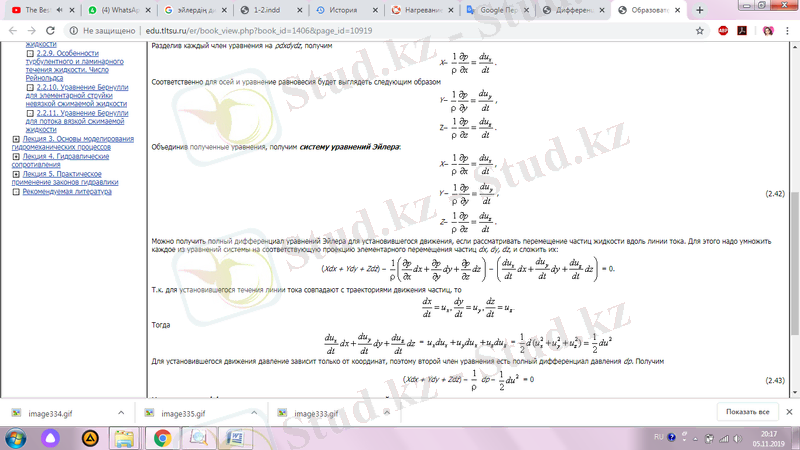Open downloaded file image334.gif
This screenshot has height=450, width=800.
pos(50,413)
